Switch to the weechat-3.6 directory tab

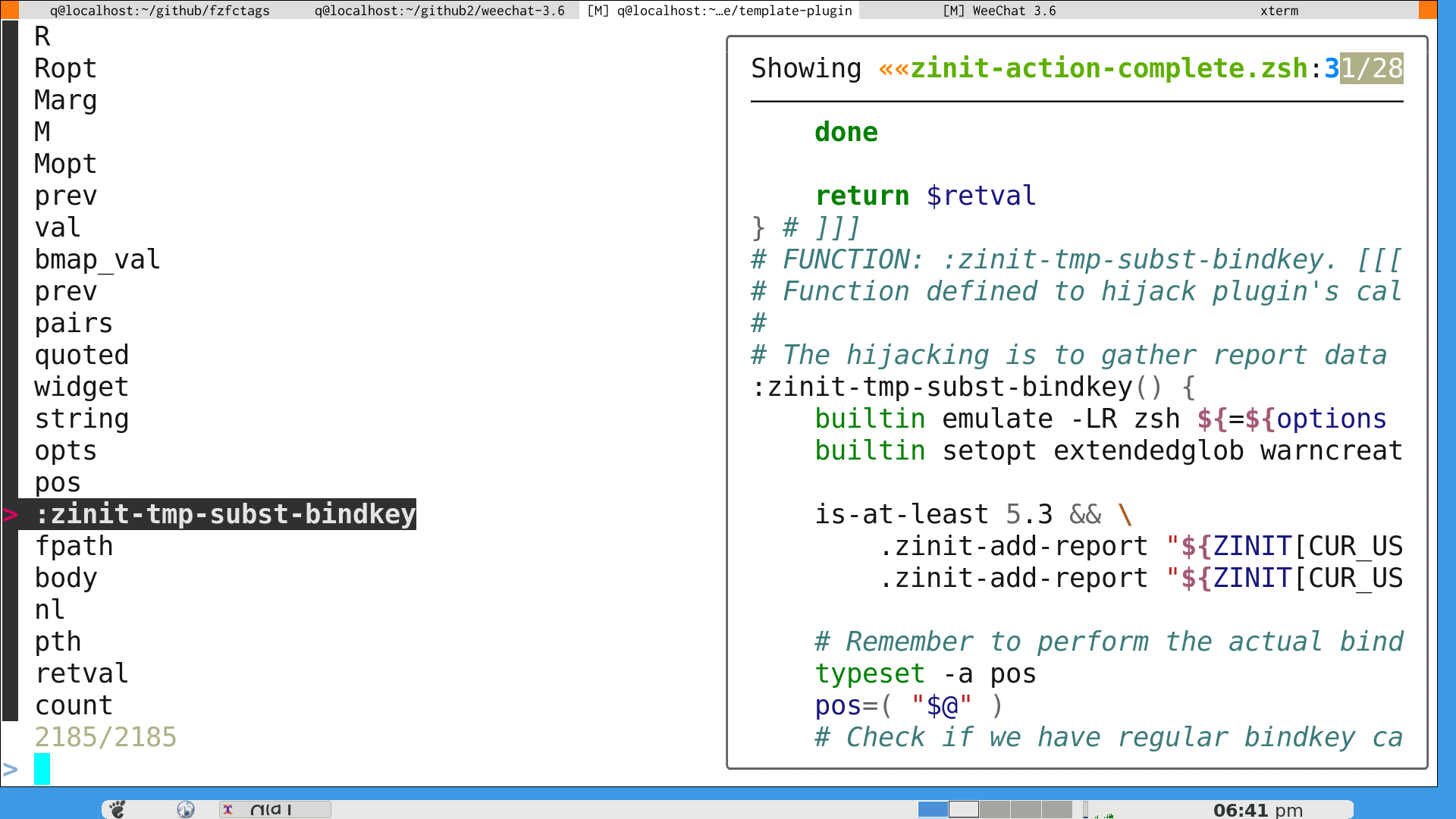439,11
